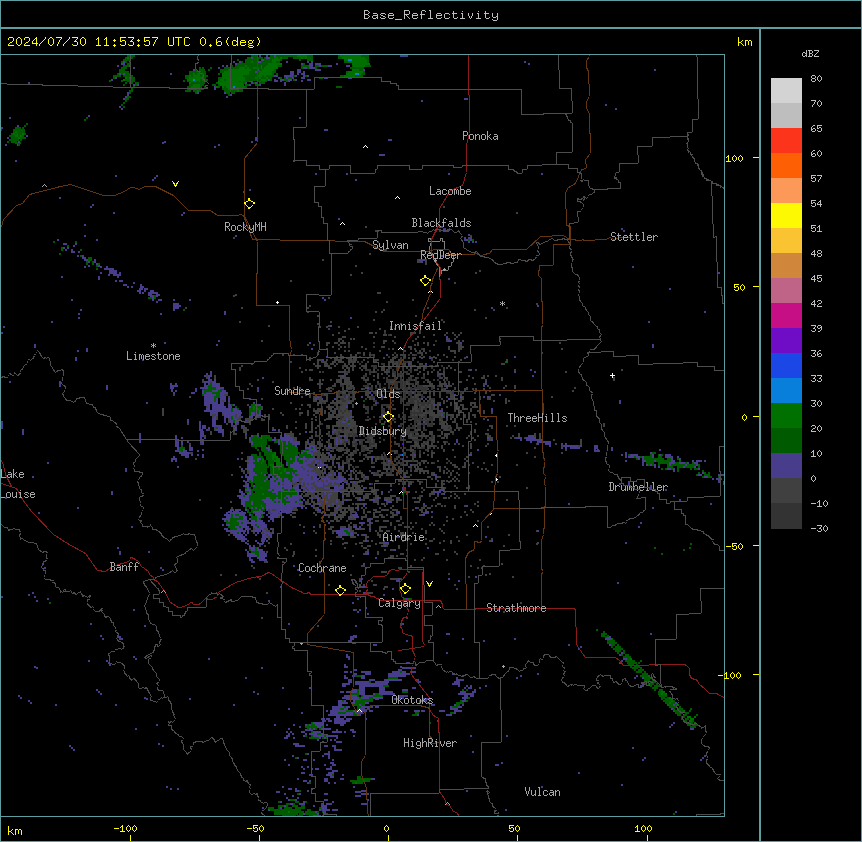Click the ThreeHills label
Viewport: 862px width, 842px height.
coord(537,418)
